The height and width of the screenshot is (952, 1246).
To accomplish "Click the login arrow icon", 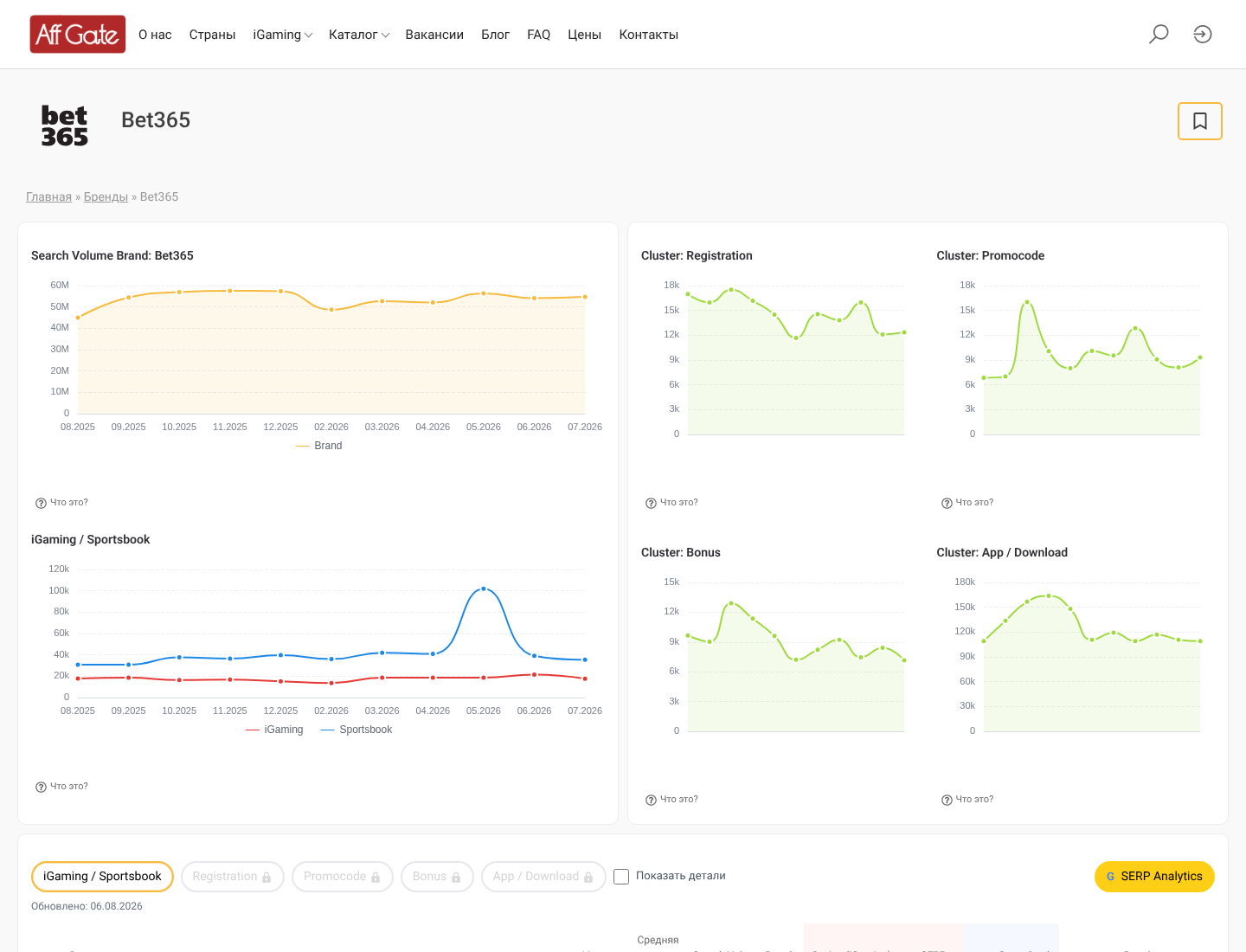I will (1203, 35).
